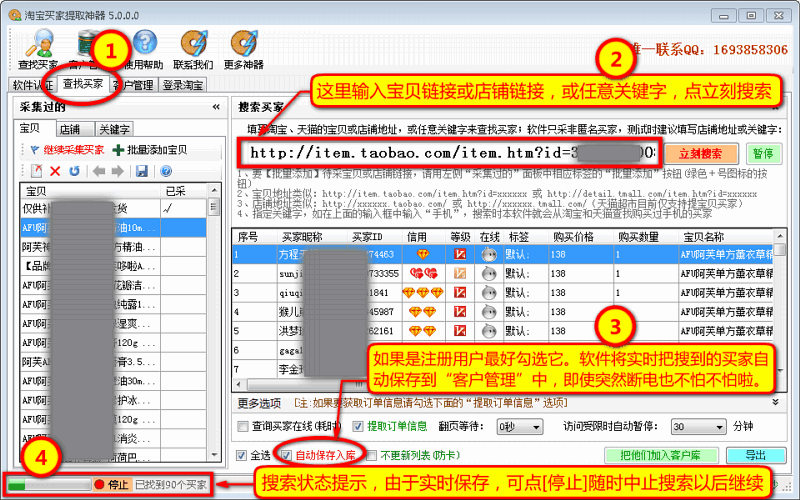Image resolution: width=800 pixels, height=500 pixels.
Task: Collapse the 采集过的 panel with double chevron
Action: point(216,107)
